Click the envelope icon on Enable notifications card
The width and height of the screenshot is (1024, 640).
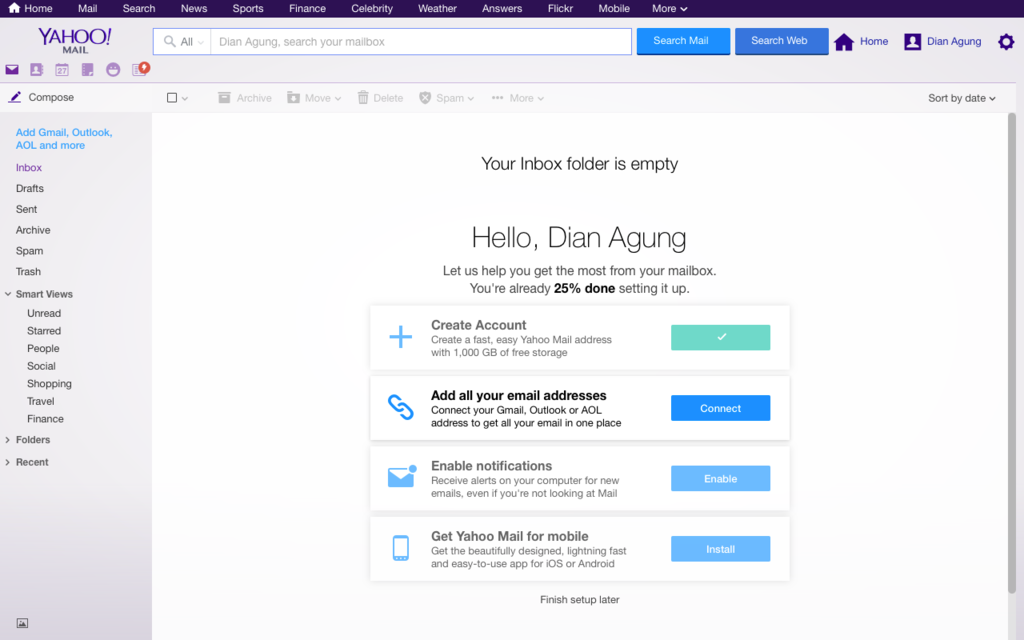(x=402, y=477)
